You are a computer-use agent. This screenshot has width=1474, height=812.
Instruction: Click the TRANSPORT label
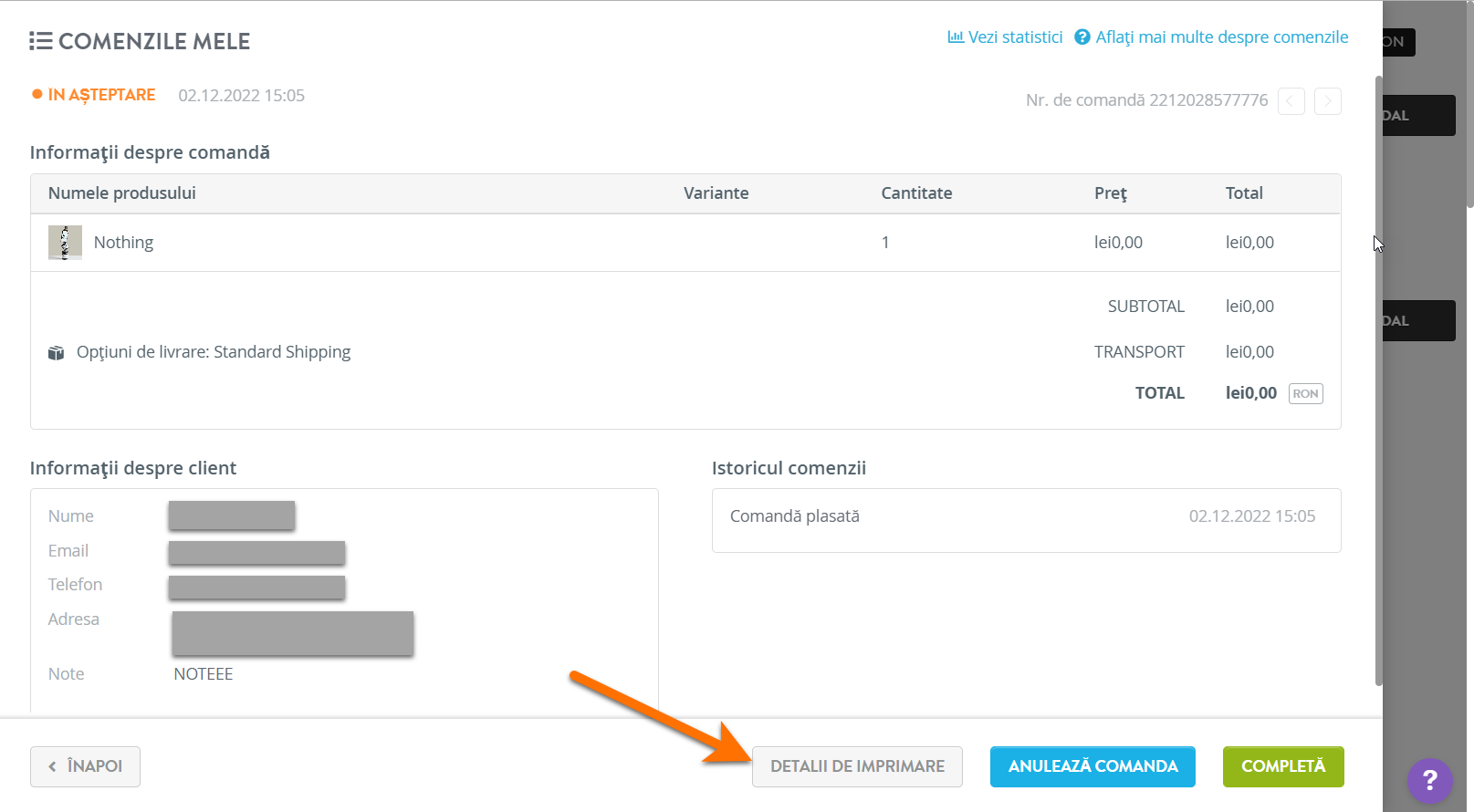pyautogui.click(x=1139, y=352)
